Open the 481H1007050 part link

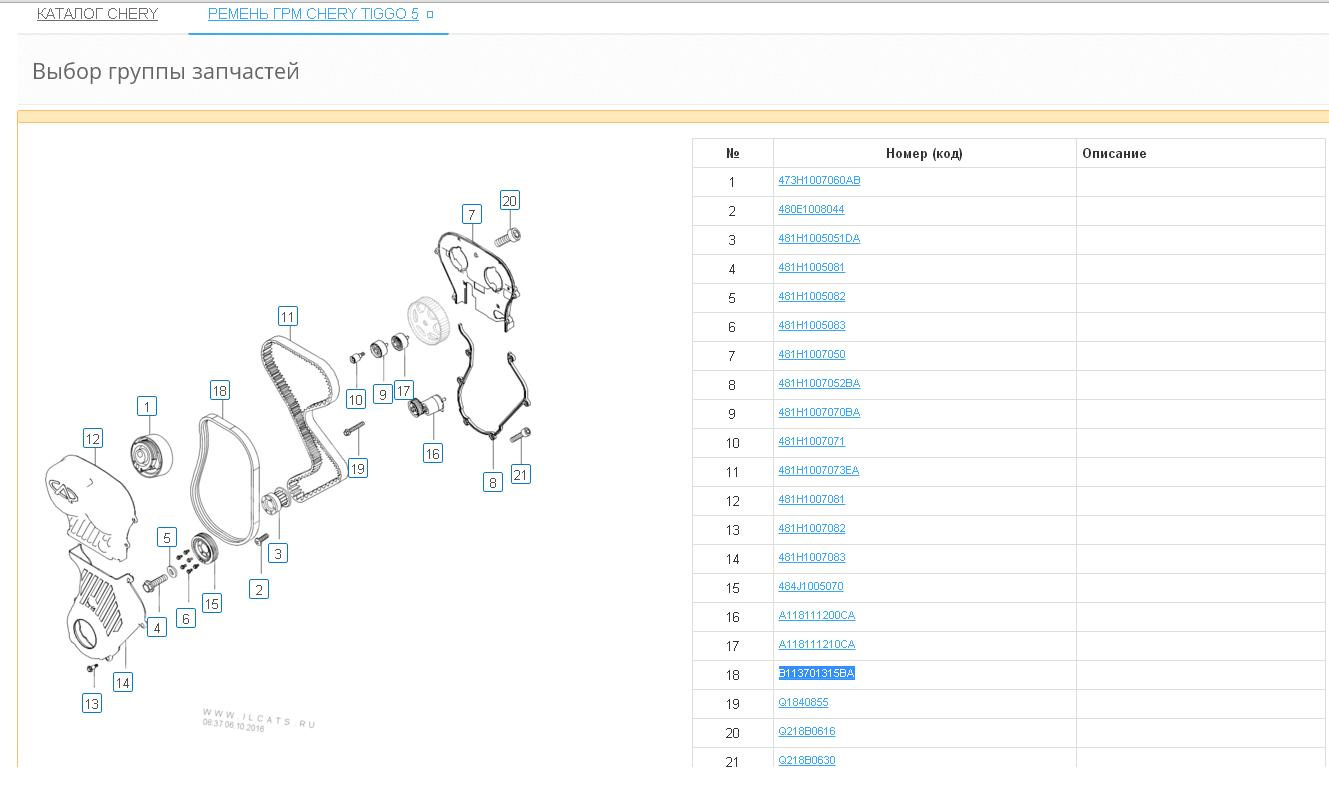point(812,355)
